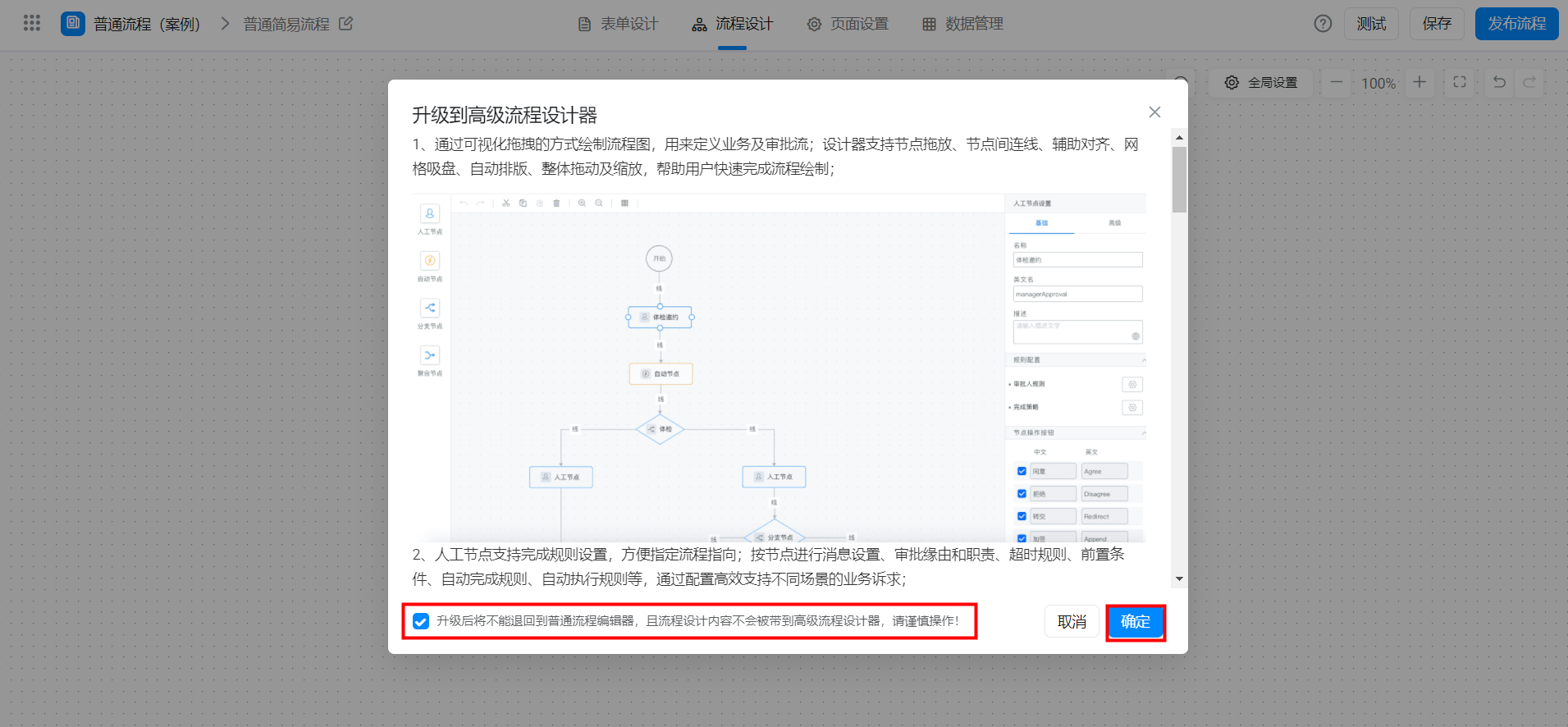
Task: Open 全局设置 global settings
Action: click(1261, 83)
